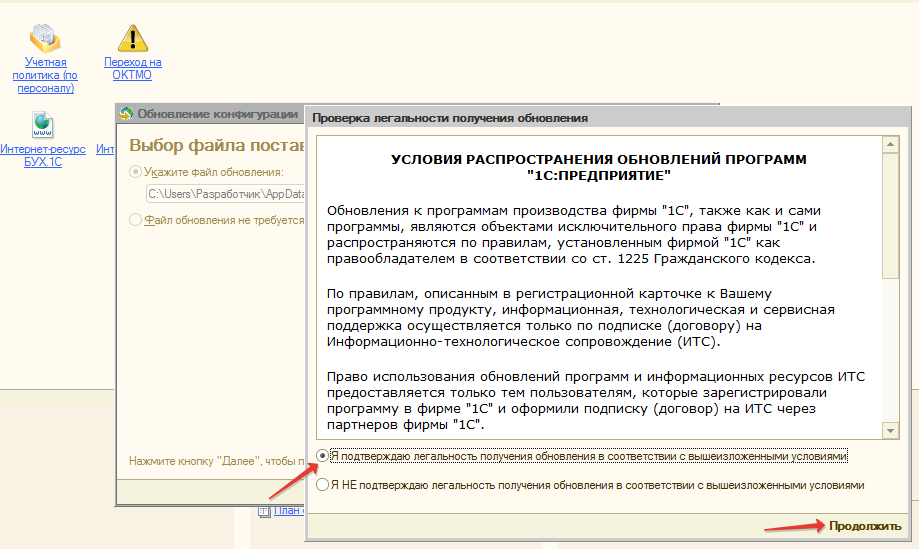Click the Обновление конфигурации window title icon
Viewport: 919px width, 549px height.
coord(126,113)
